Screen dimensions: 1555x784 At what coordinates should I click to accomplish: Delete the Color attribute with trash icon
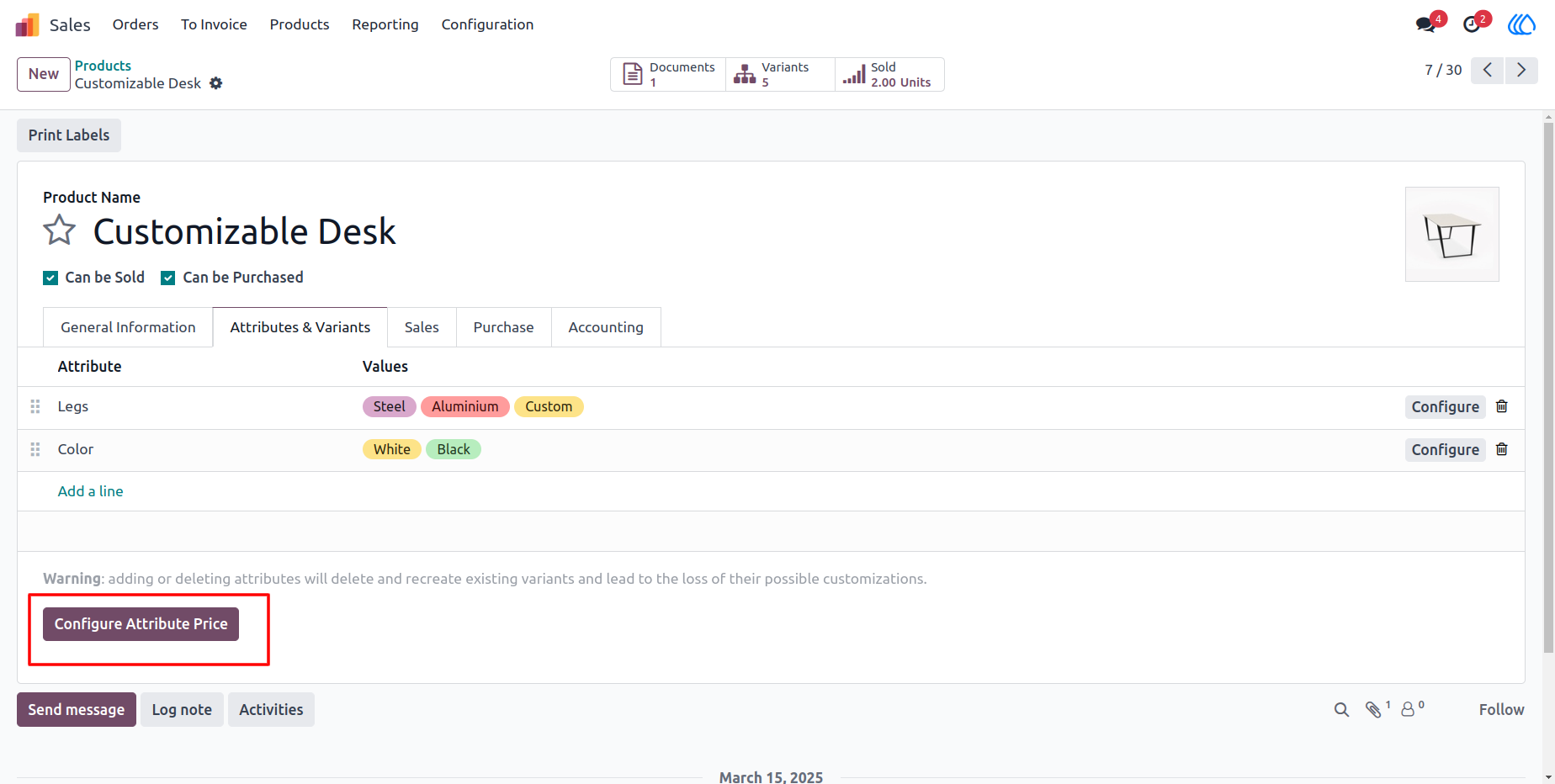click(x=1501, y=449)
